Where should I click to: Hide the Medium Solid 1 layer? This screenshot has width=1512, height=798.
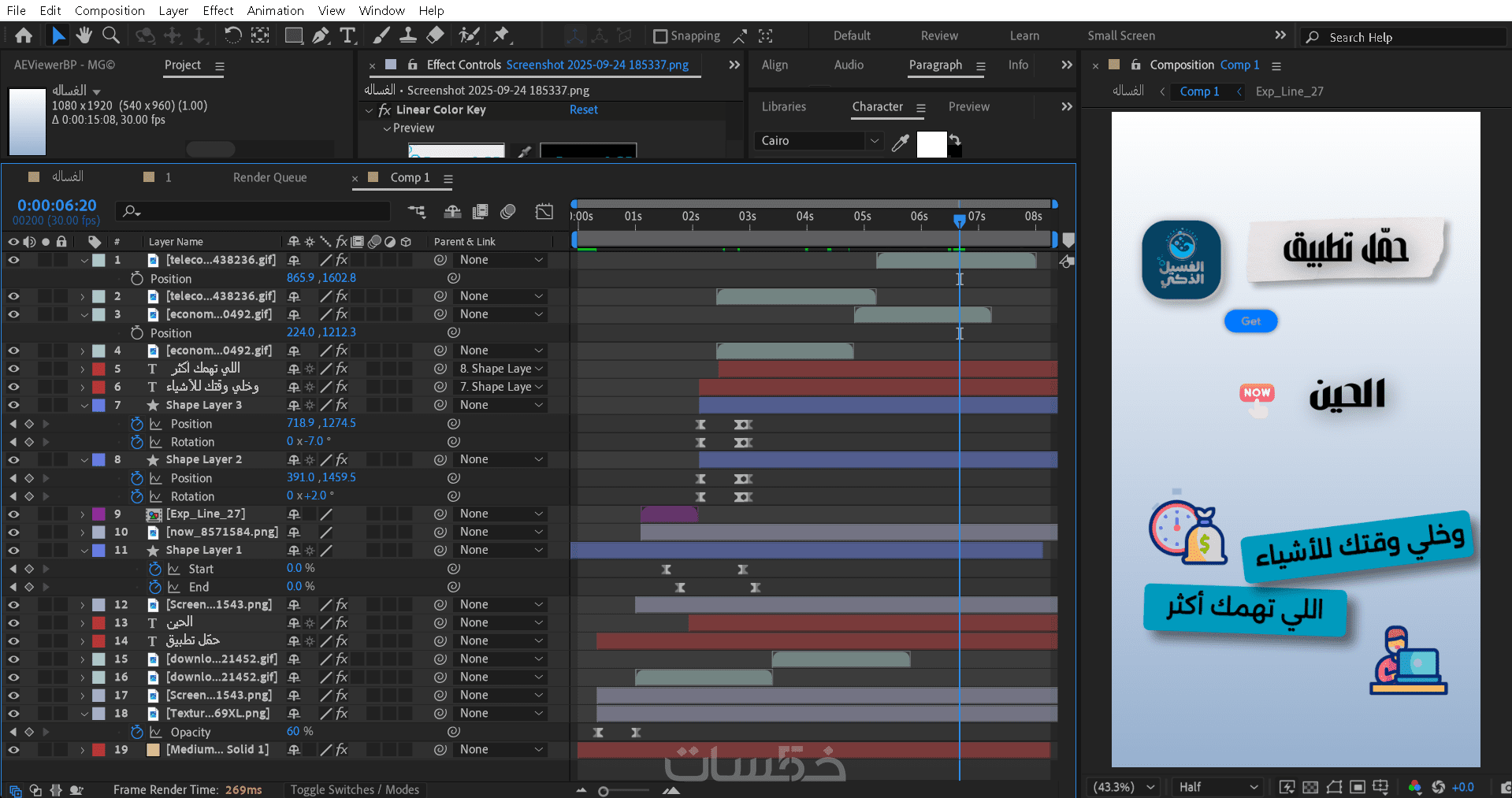click(13, 750)
